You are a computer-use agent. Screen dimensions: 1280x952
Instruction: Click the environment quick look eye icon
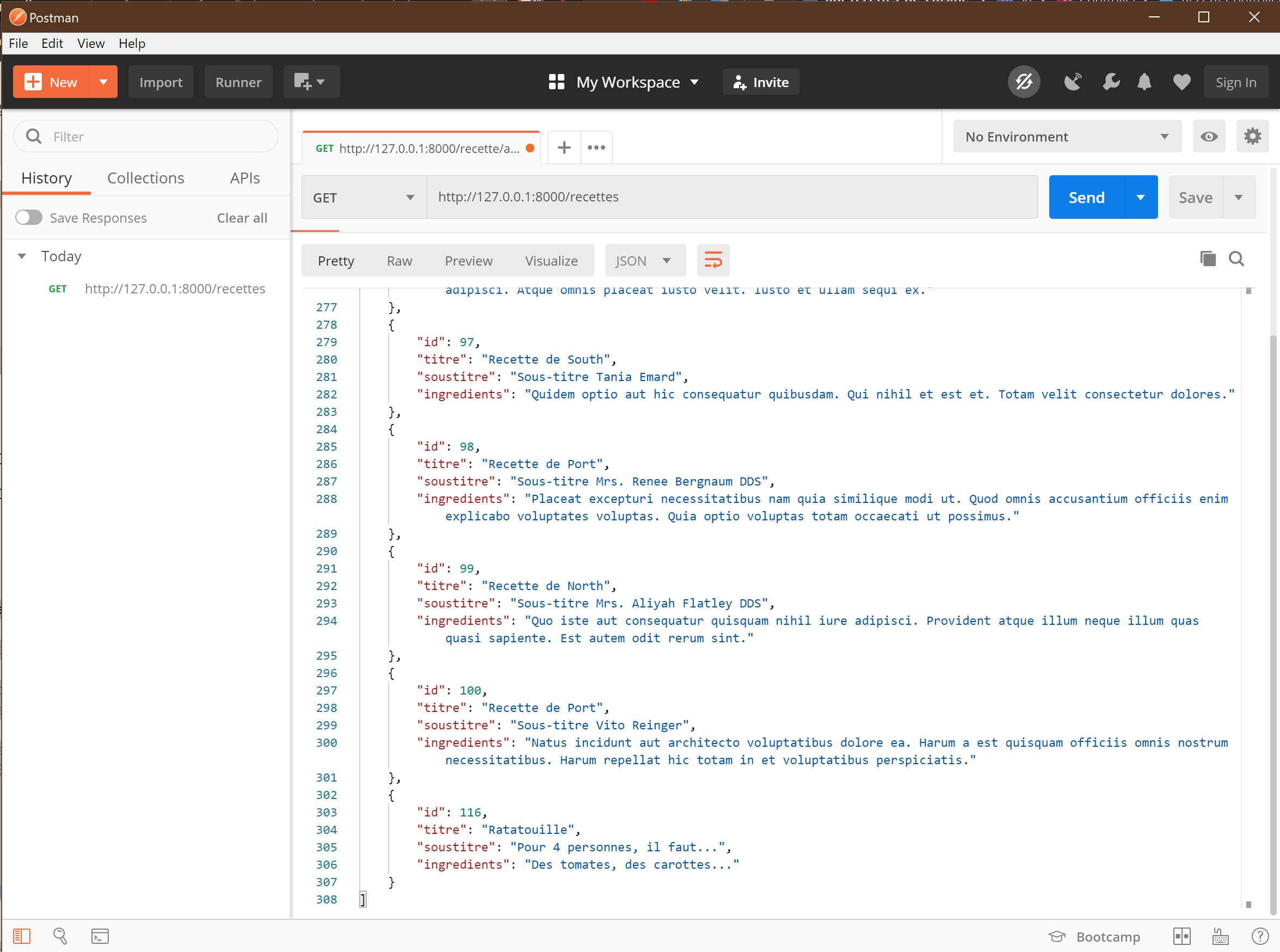(x=1209, y=137)
